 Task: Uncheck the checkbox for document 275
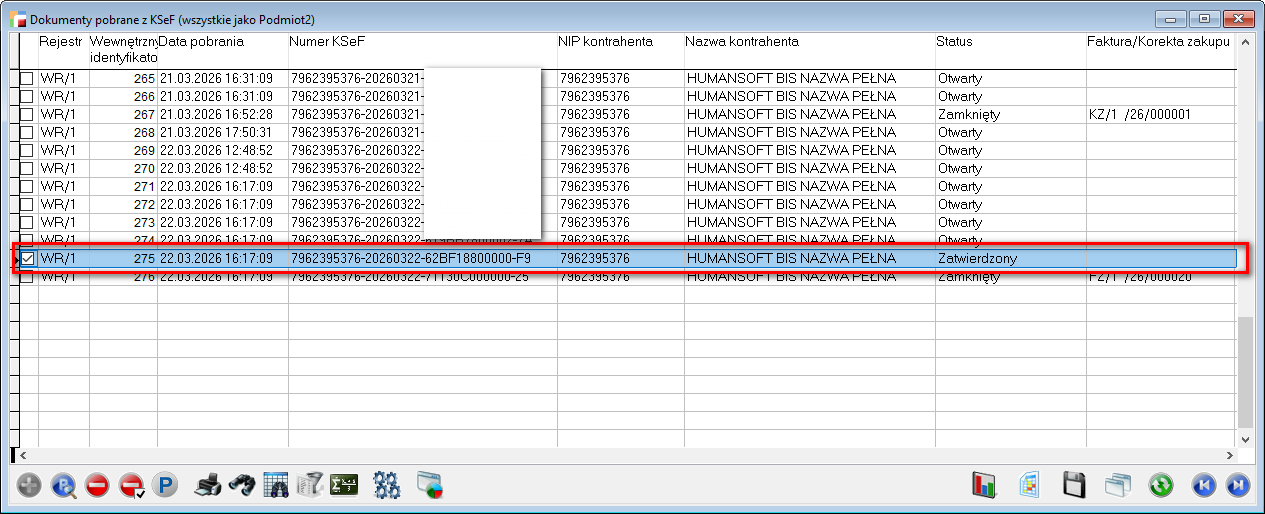coord(27,259)
